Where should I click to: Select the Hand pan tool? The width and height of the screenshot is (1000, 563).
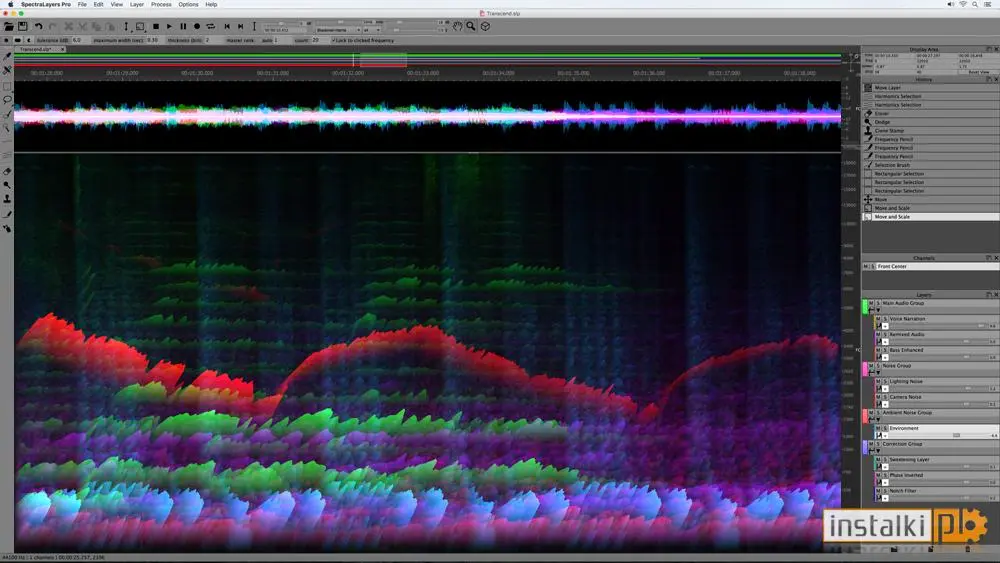(457, 26)
